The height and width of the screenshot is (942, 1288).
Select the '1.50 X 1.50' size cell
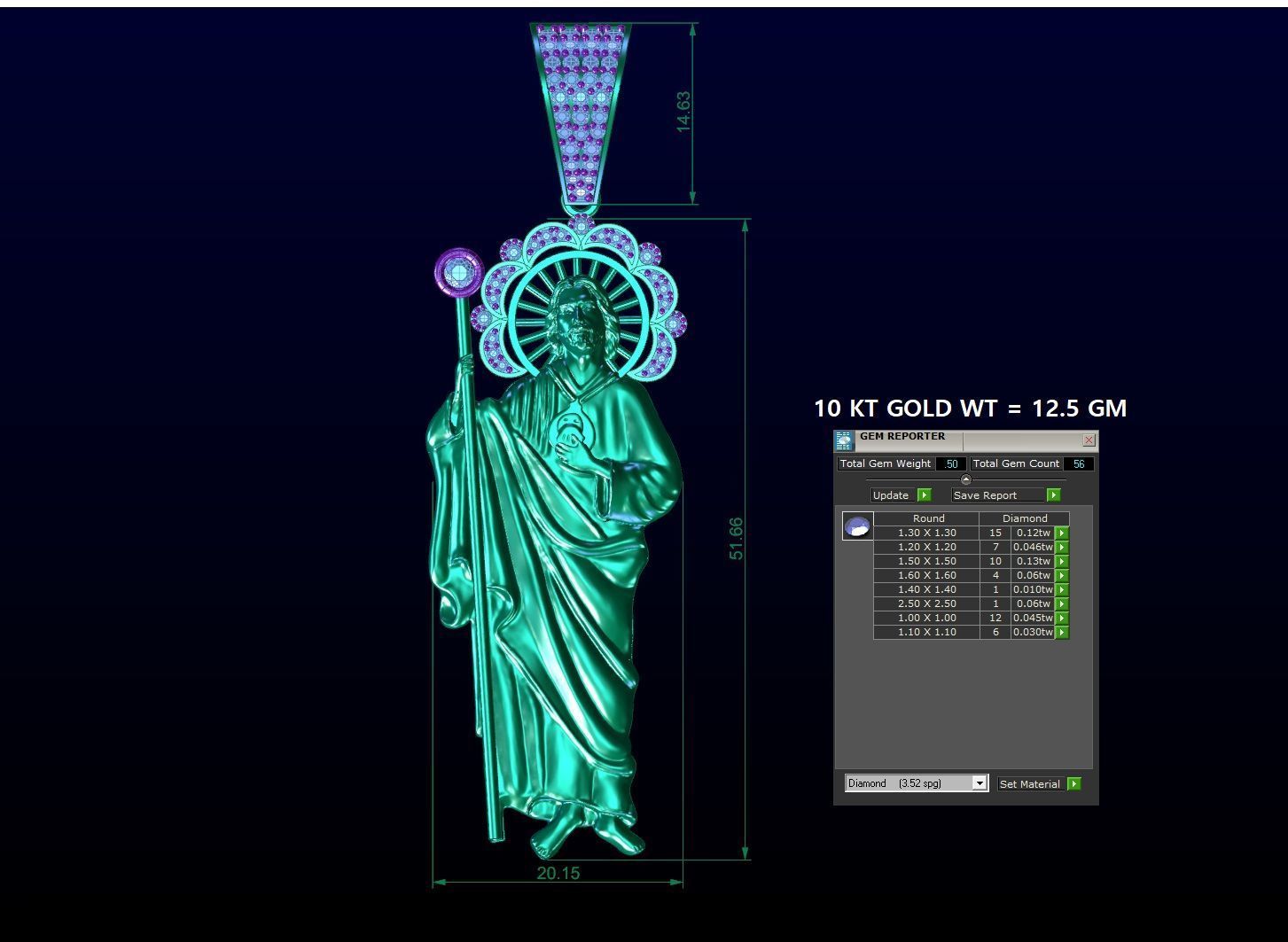927,562
